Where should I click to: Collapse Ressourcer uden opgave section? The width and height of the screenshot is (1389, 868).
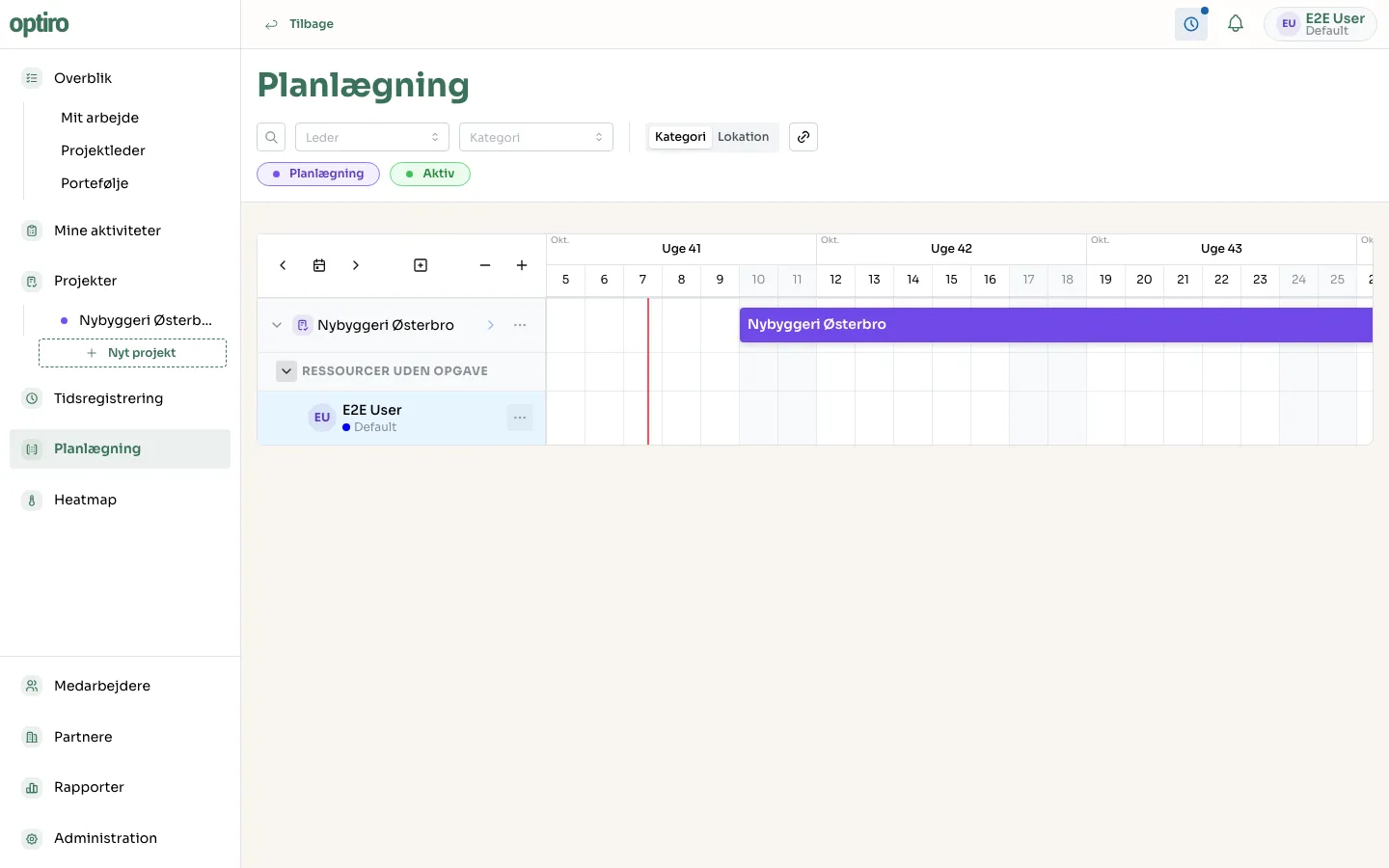click(x=286, y=371)
